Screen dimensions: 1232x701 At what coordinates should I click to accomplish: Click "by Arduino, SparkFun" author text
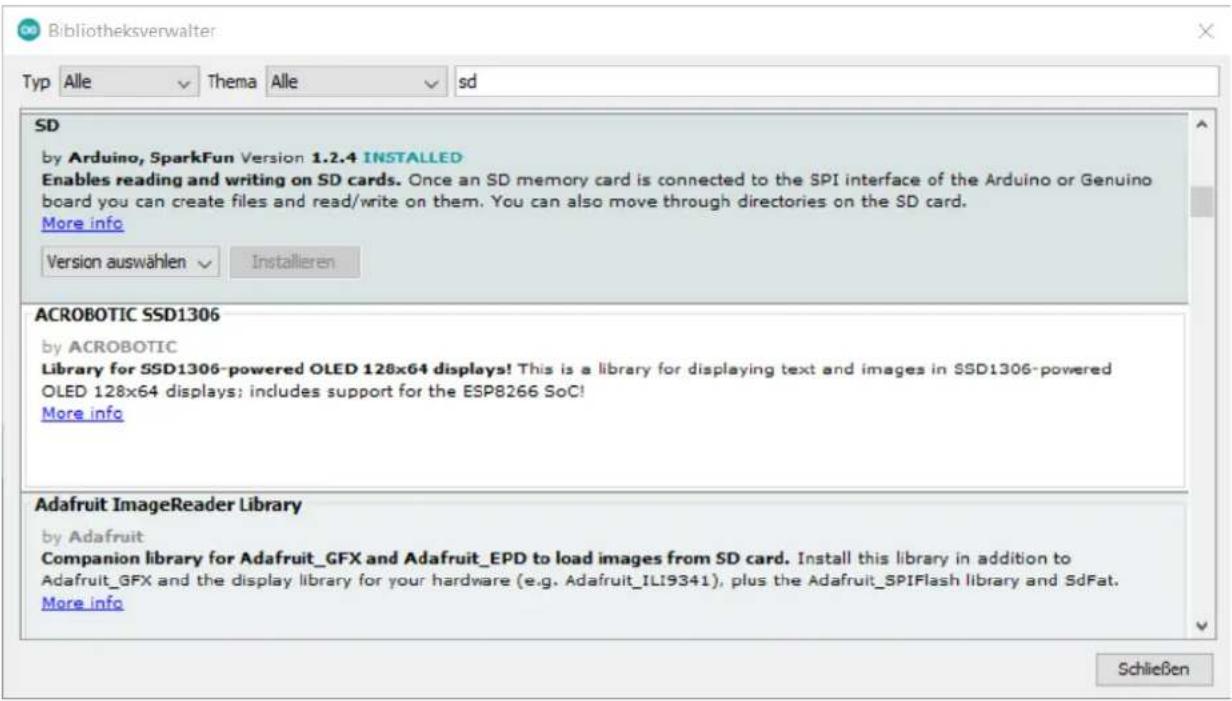139,157
